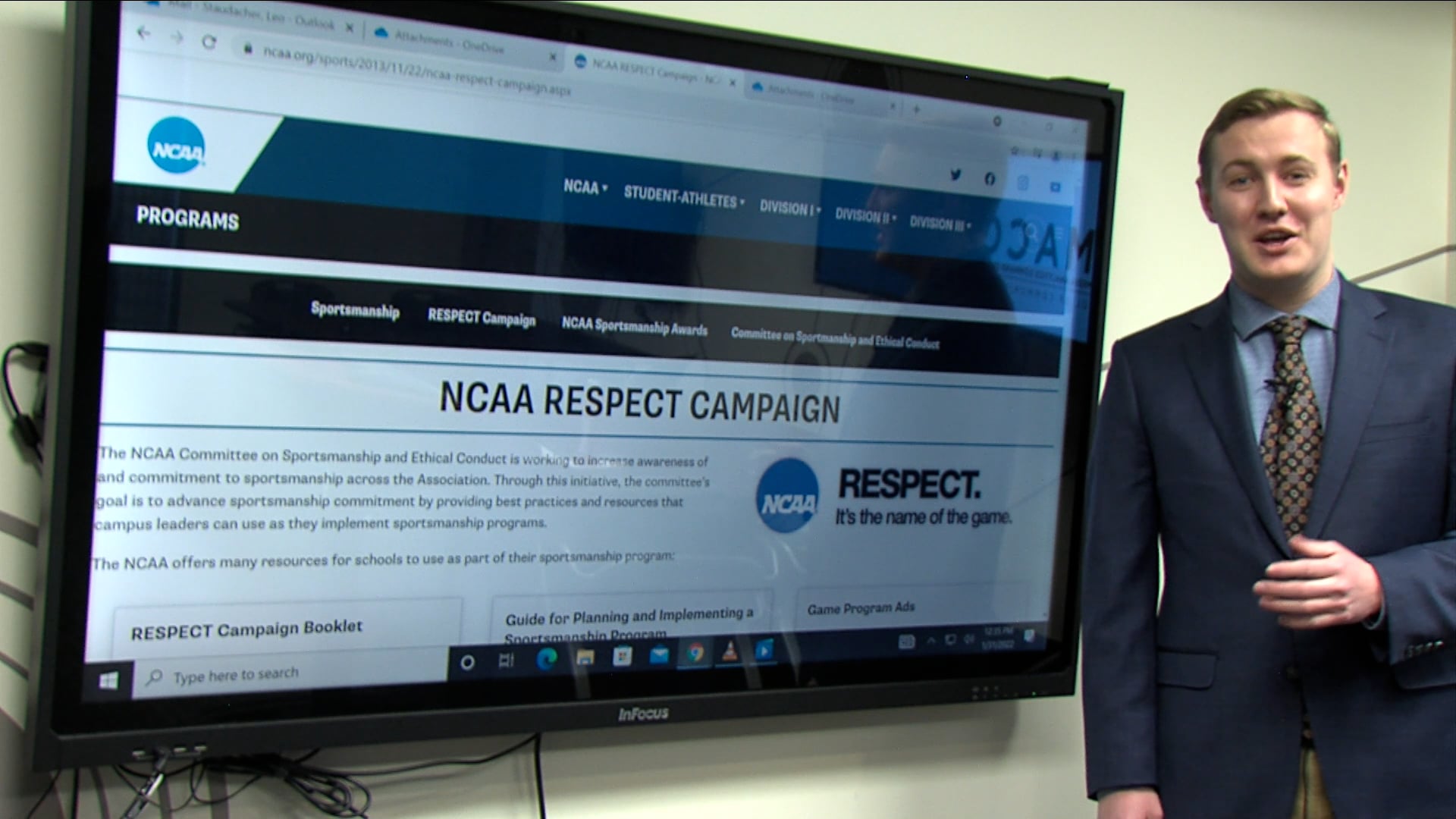Image resolution: width=1456 pixels, height=819 pixels.
Task: Switch to last Attachments - OneDrive tab
Action: tap(817, 96)
